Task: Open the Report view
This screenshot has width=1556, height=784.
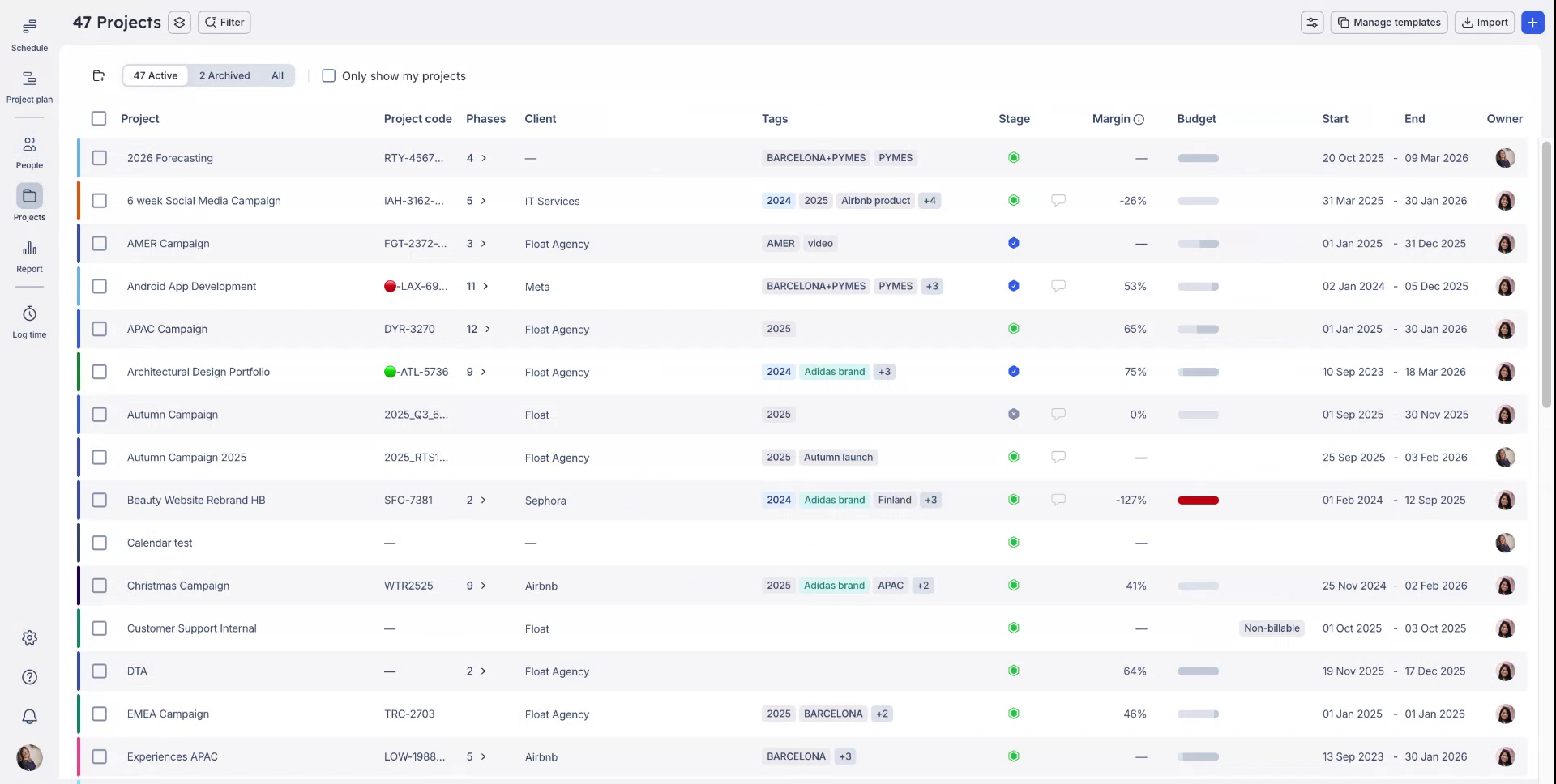Action: 29,254
